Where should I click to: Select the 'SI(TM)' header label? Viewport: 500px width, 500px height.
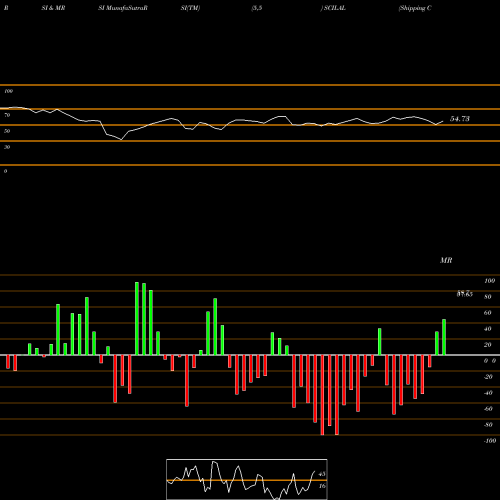pos(190,8)
